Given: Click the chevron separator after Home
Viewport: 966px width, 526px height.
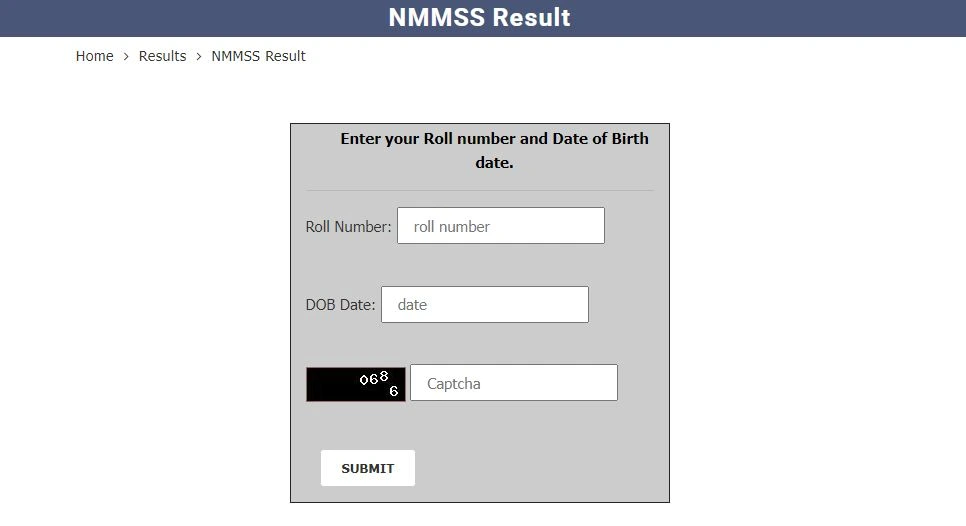Looking at the screenshot, I should click(126, 56).
